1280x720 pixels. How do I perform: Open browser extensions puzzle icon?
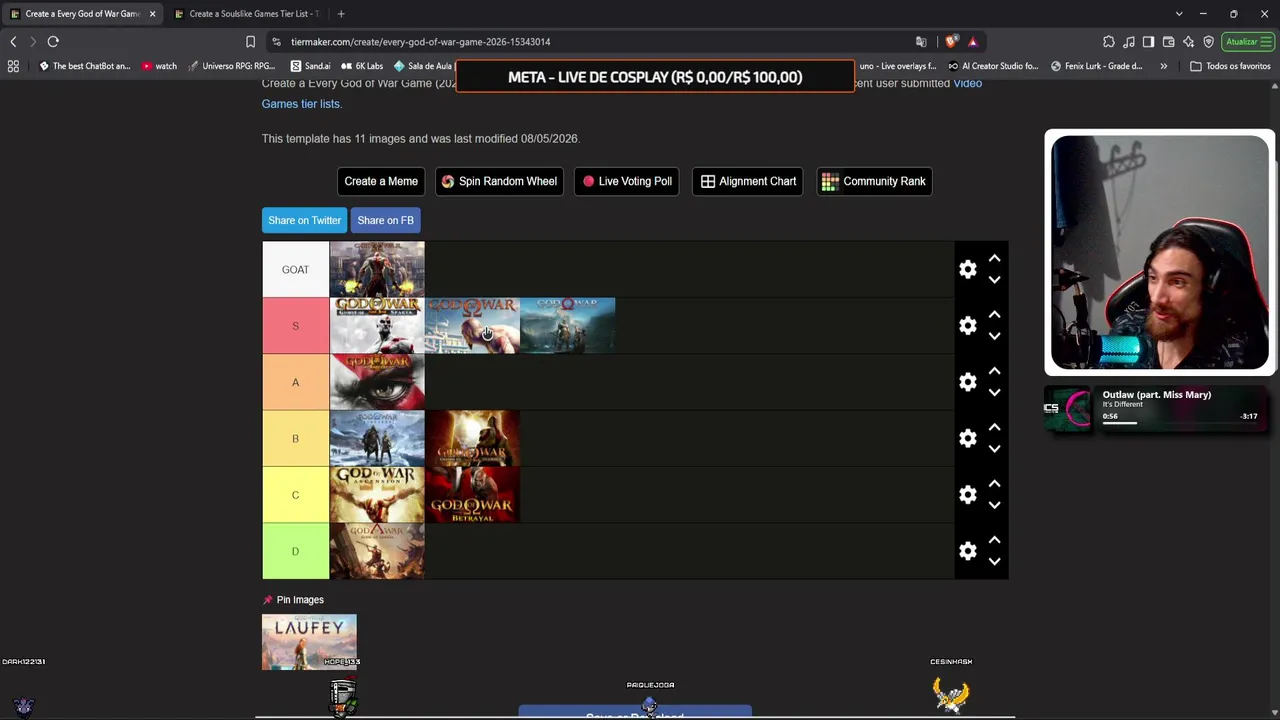[x=1109, y=42]
